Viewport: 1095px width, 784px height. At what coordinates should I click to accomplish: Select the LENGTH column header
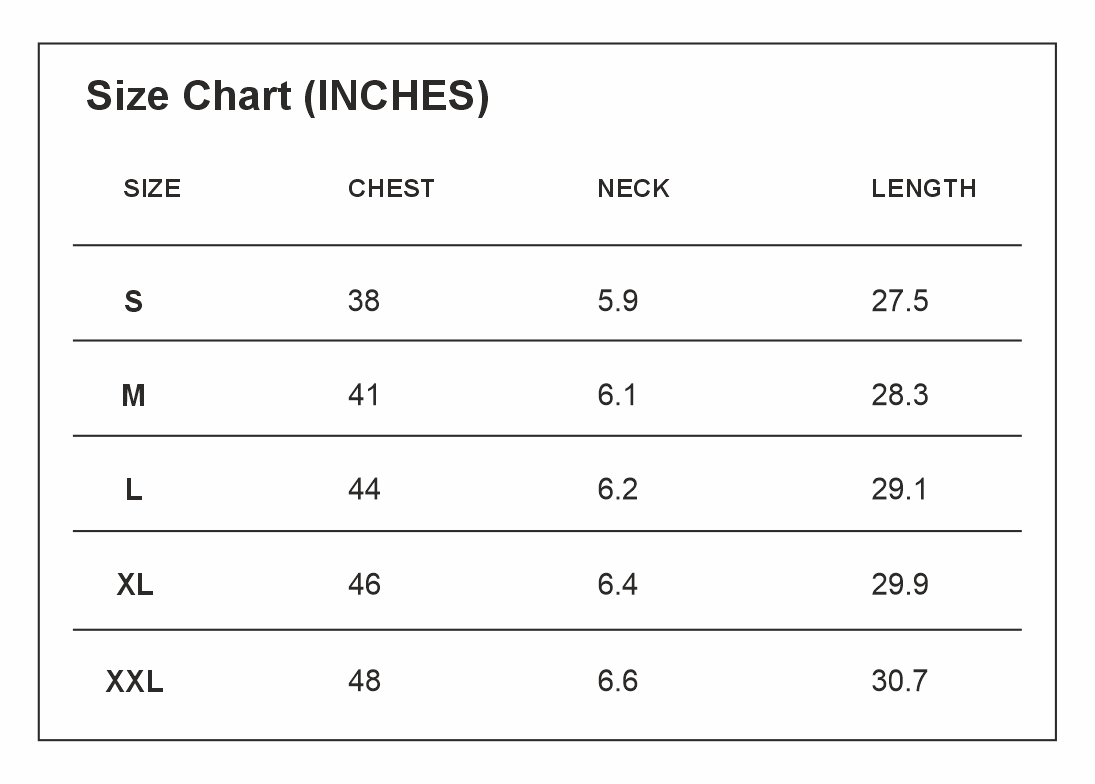click(923, 188)
